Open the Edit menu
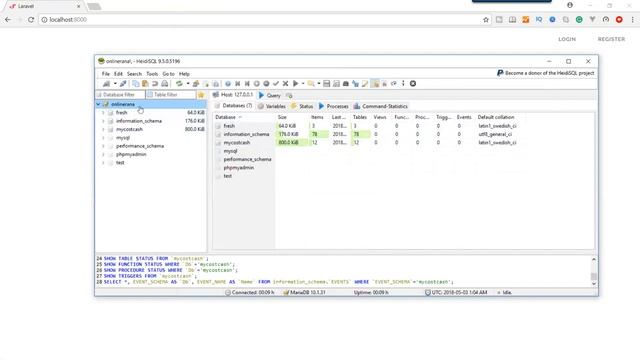 (x=118, y=74)
